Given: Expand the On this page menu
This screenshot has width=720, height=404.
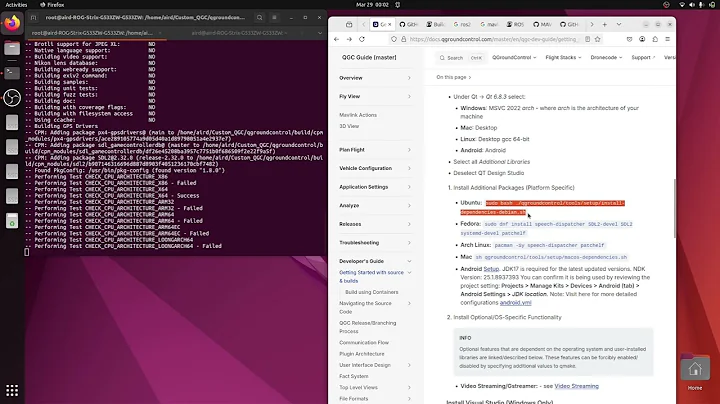Looking at the screenshot, I should 454,77.
